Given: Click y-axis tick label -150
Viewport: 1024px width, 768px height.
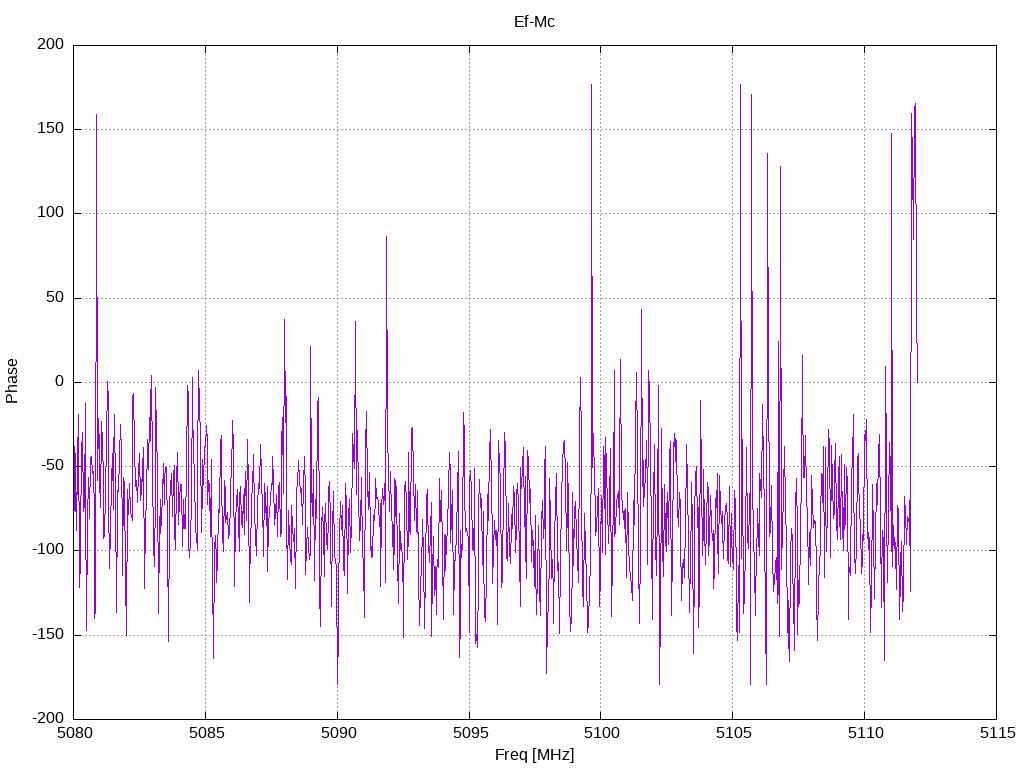Looking at the screenshot, I should 48,634.
